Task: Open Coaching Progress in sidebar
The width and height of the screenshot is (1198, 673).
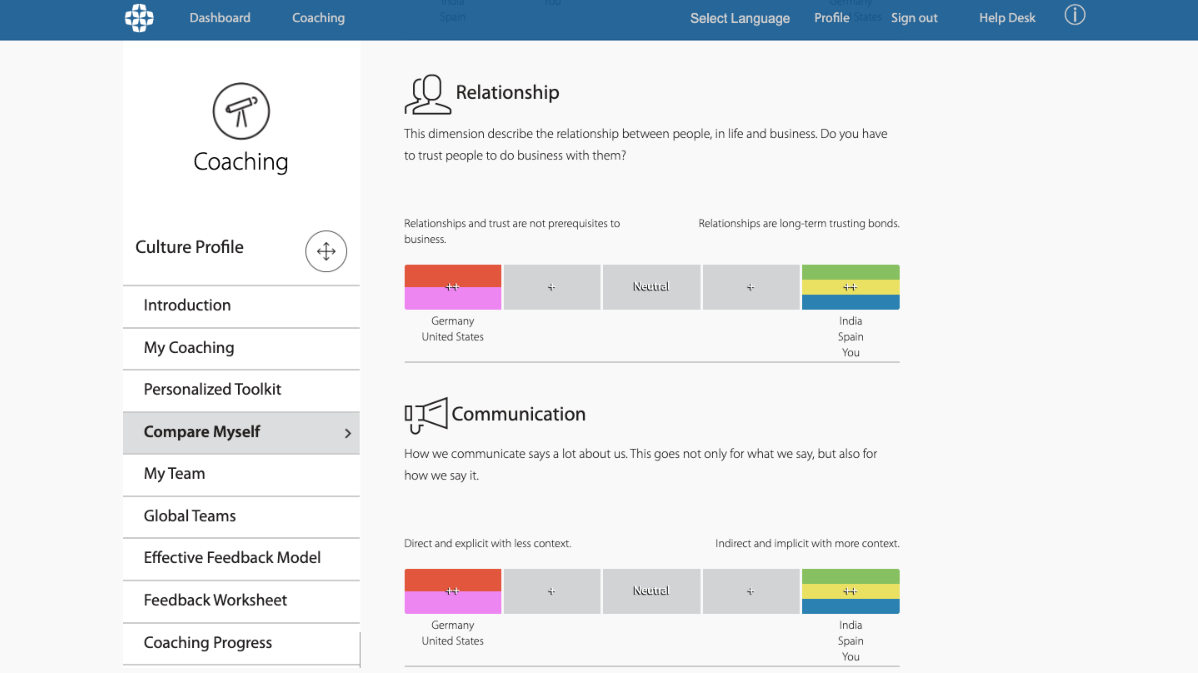Action: pyautogui.click(x=208, y=643)
